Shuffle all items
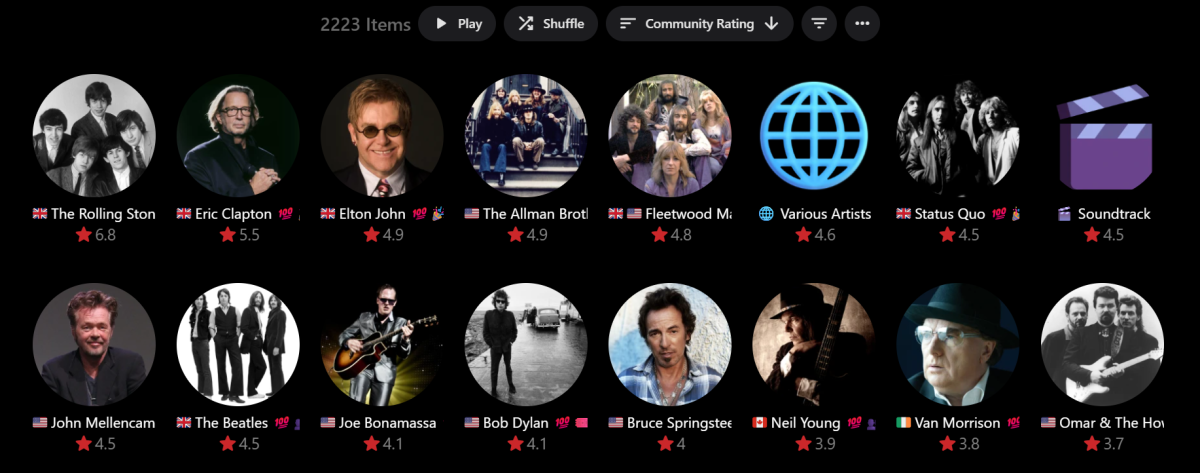The height and width of the screenshot is (473, 1200). pyautogui.click(x=551, y=24)
